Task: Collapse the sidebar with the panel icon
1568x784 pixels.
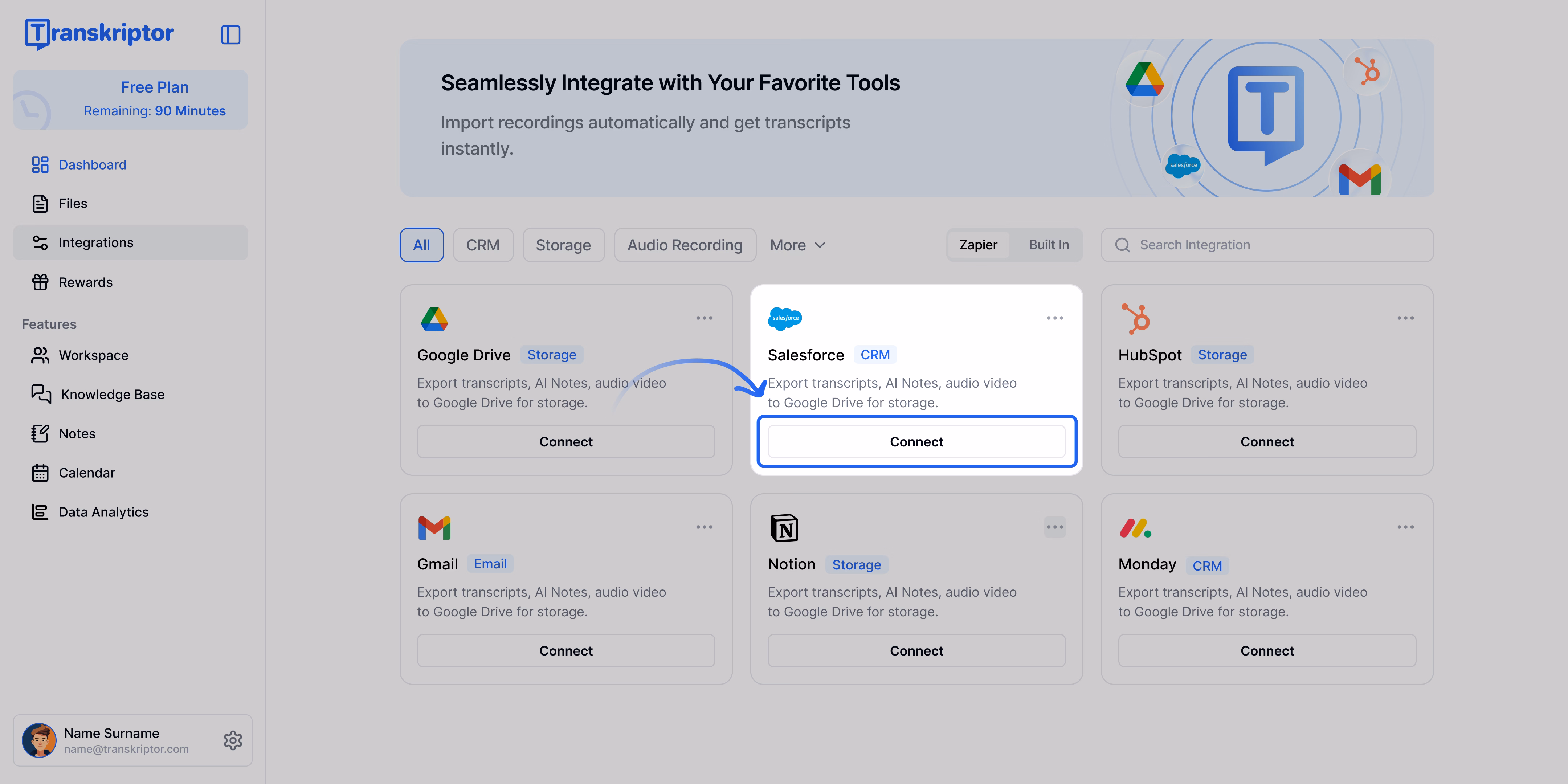Action: (x=231, y=35)
